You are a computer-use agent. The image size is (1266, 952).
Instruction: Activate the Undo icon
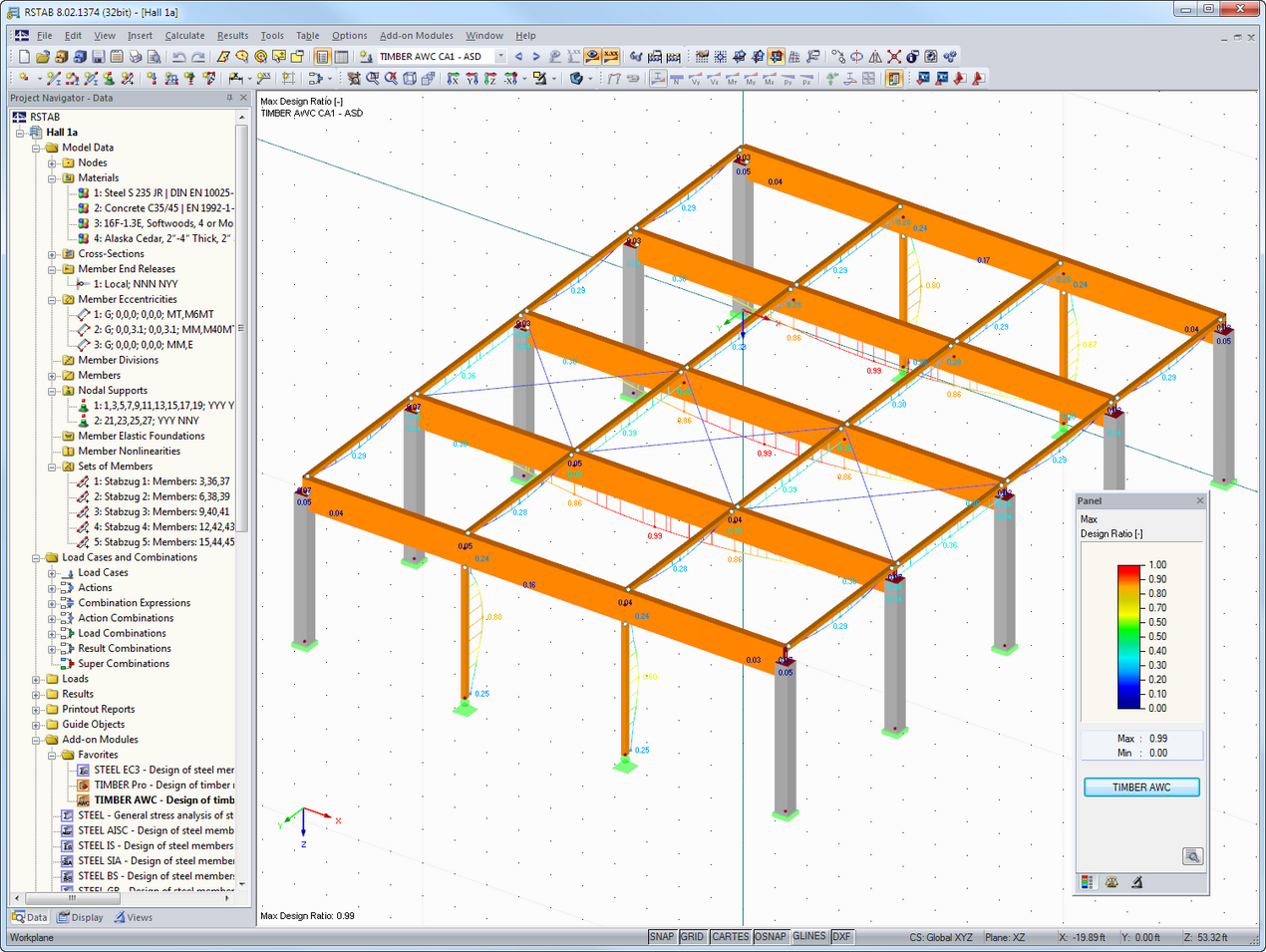click(x=177, y=58)
